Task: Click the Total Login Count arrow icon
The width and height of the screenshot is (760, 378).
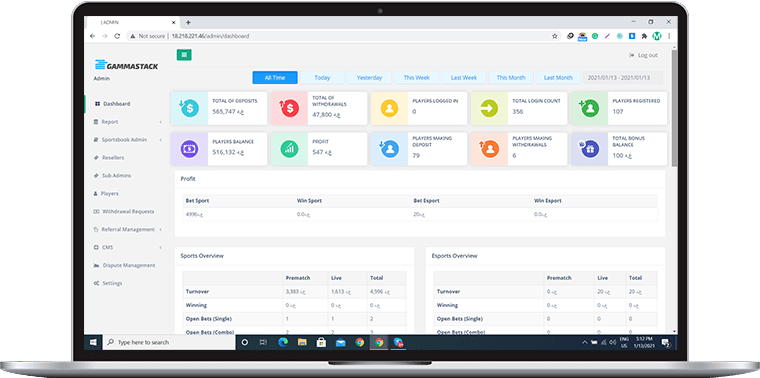Action: (490, 108)
